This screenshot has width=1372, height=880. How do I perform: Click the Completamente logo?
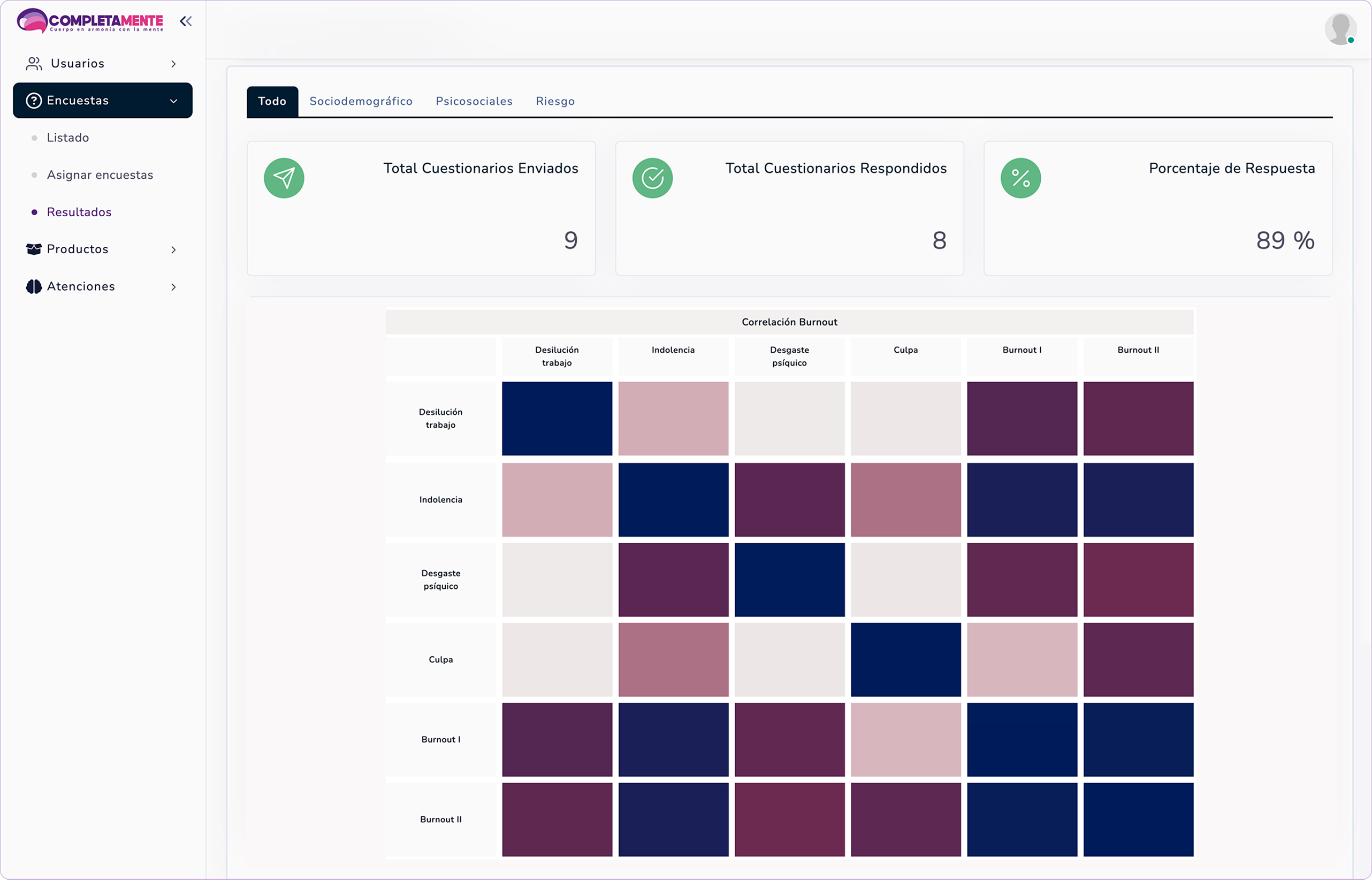click(x=90, y=21)
